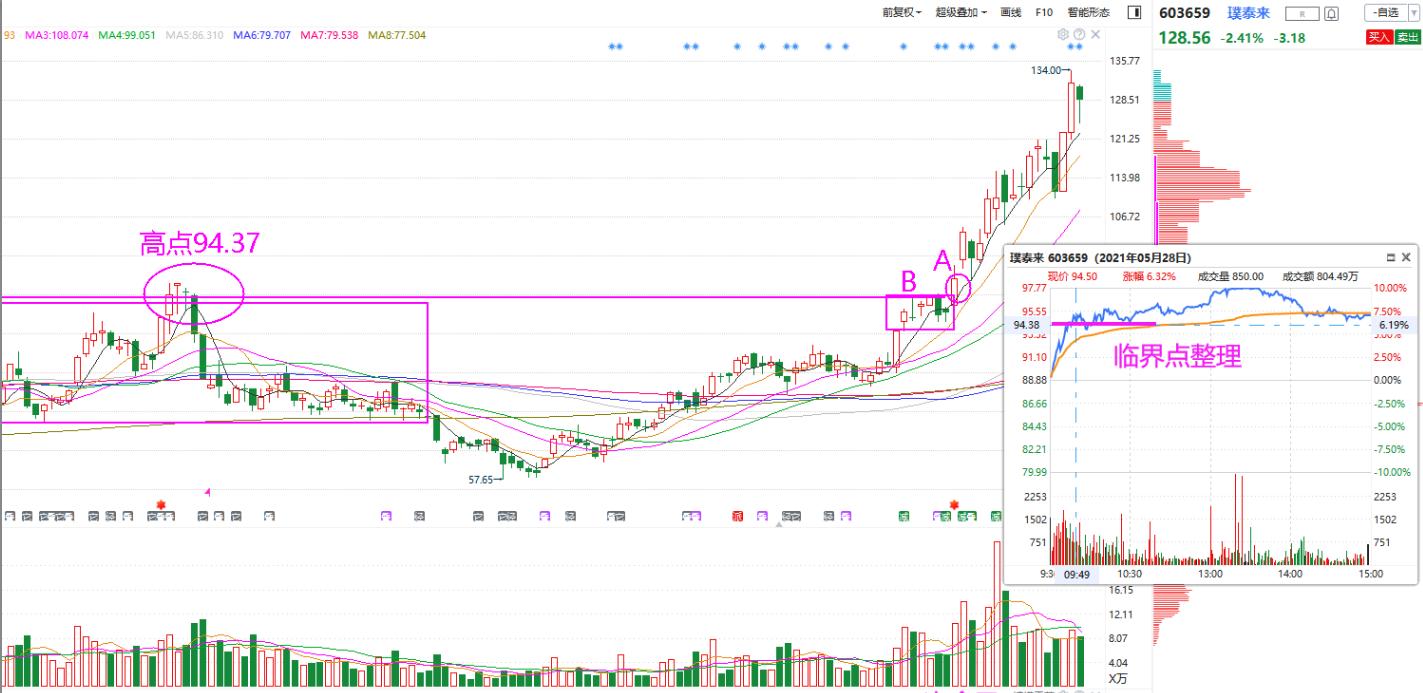The width and height of the screenshot is (1423, 693).
Task: Select the 画线 drawing tool menu
Action: tap(1011, 13)
